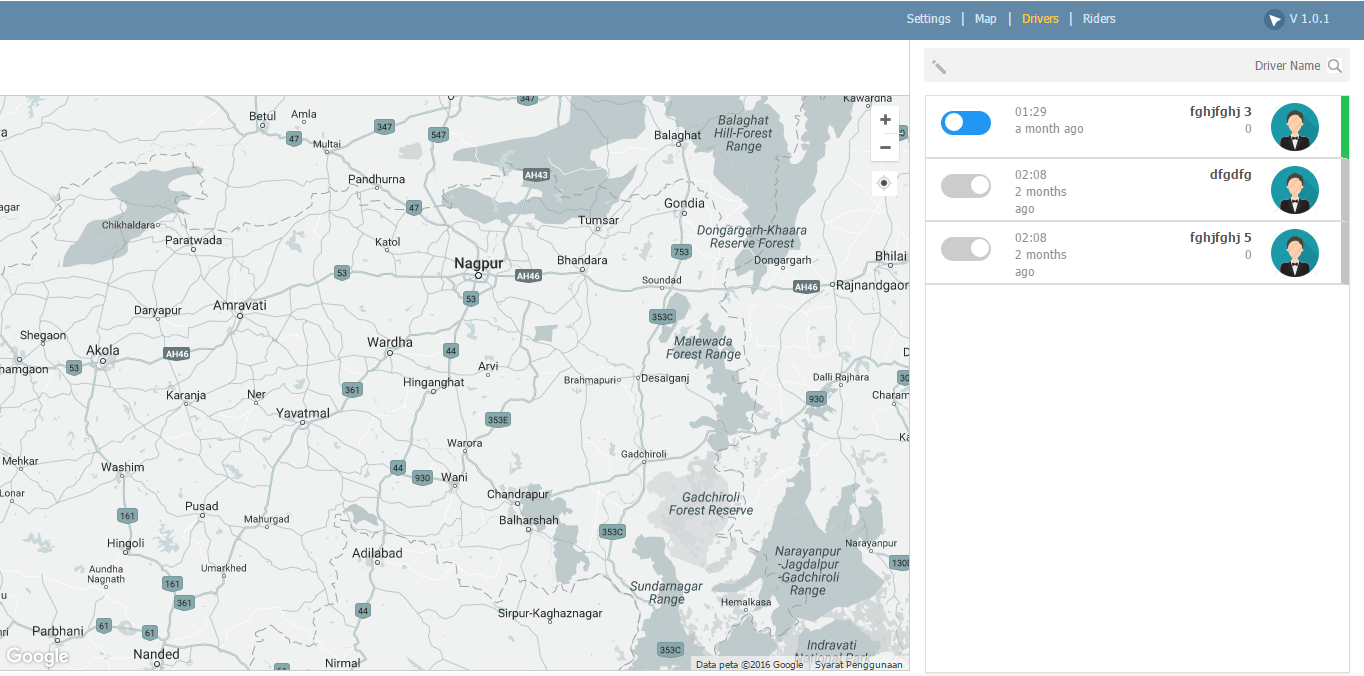Image resolution: width=1364 pixels, height=676 pixels.
Task: Click the Driver Name search field
Action: [x=1136, y=66]
